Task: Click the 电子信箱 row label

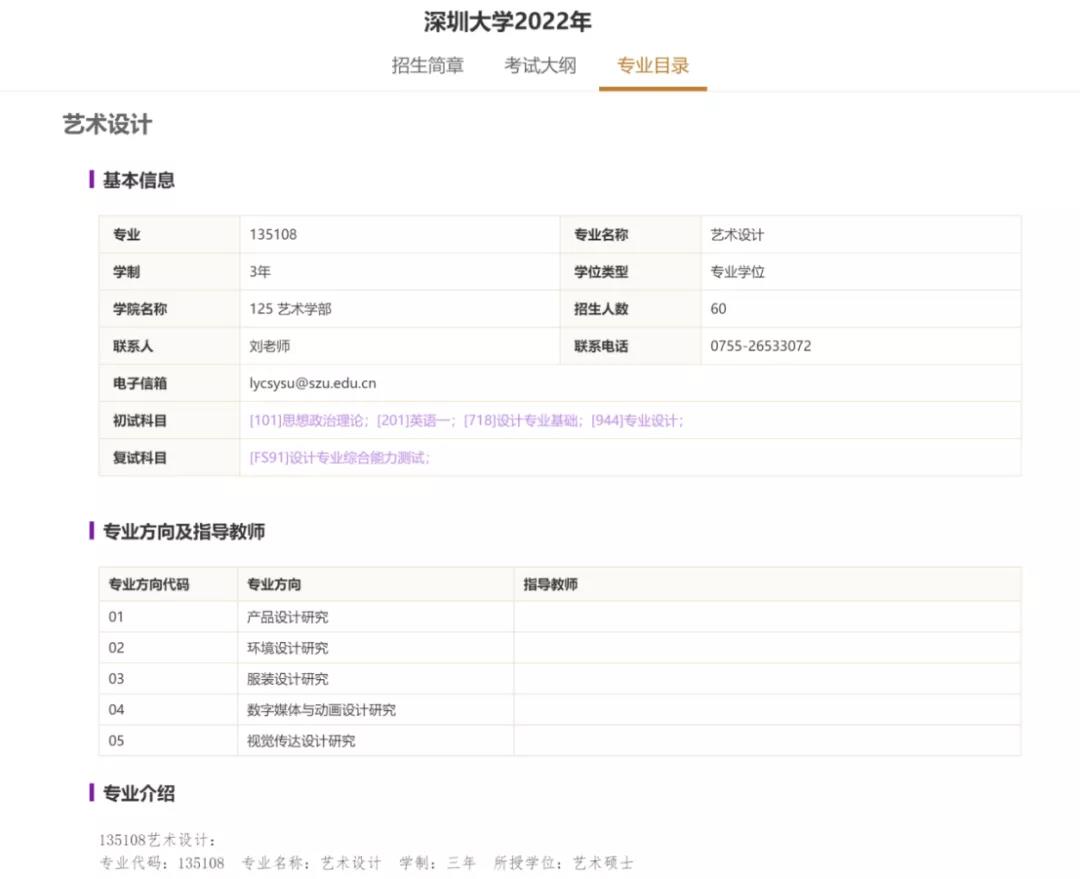Action: click(140, 383)
